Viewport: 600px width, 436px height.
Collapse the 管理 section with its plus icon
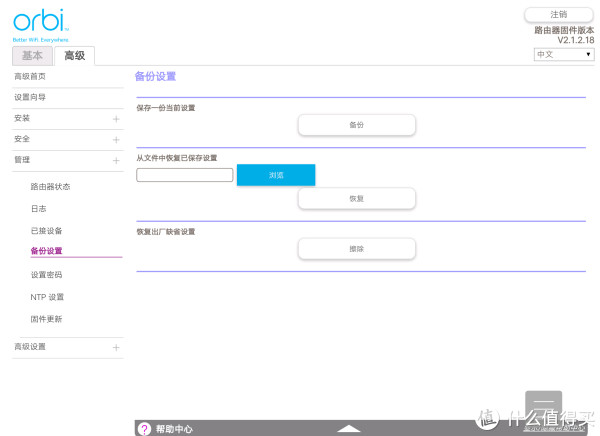point(116,160)
